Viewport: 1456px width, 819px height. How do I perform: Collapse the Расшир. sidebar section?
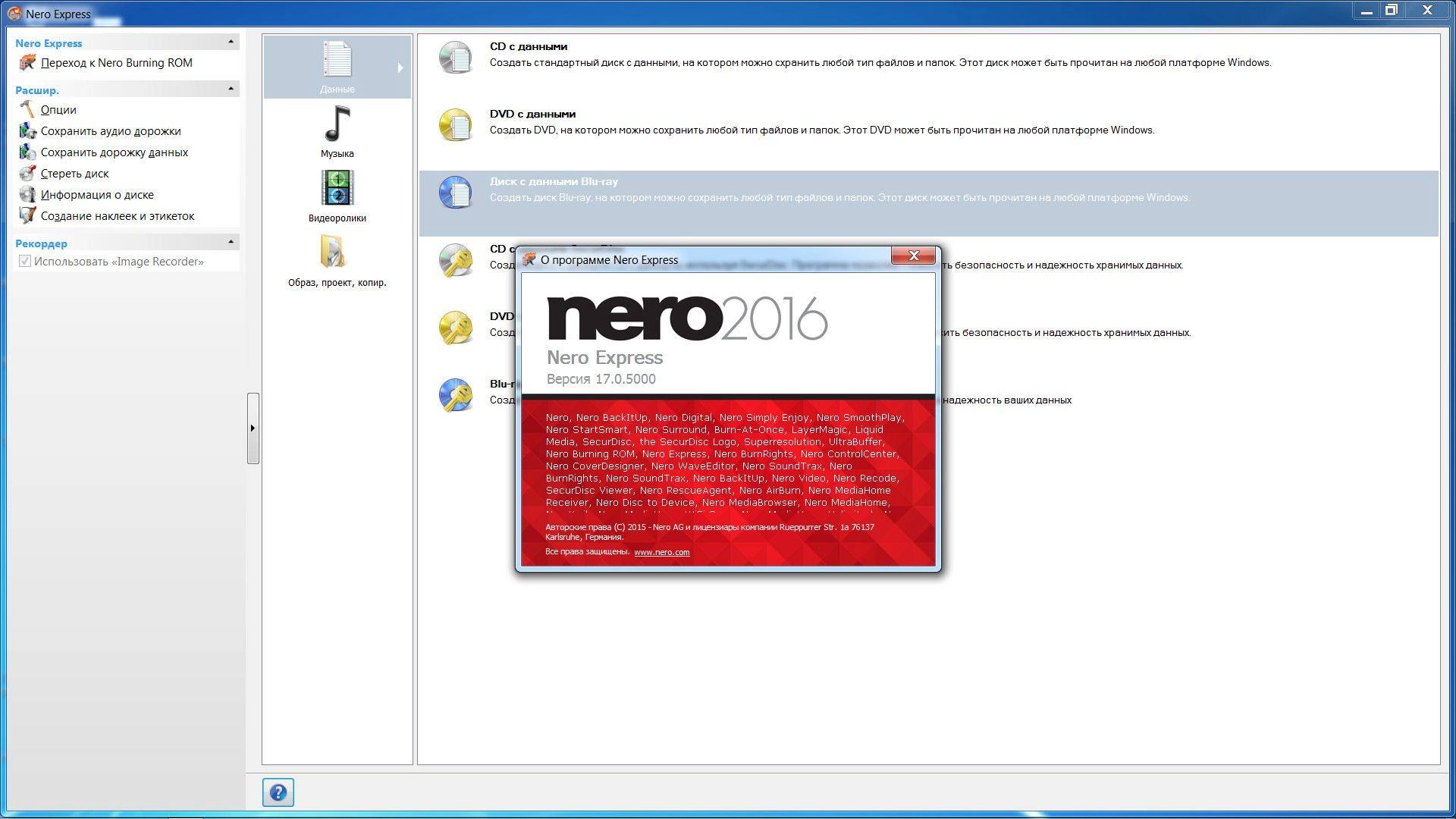click(x=231, y=89)
